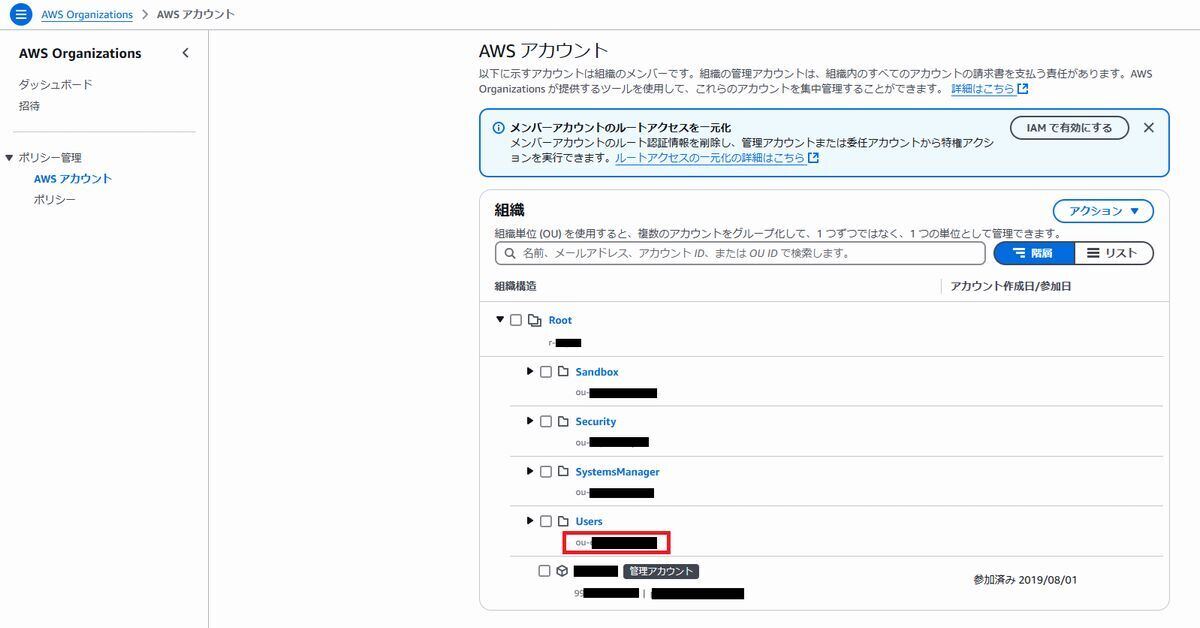Check the SystemsManager OU checkbox
The image size is (1200, 628).
[x=546, y=472]
